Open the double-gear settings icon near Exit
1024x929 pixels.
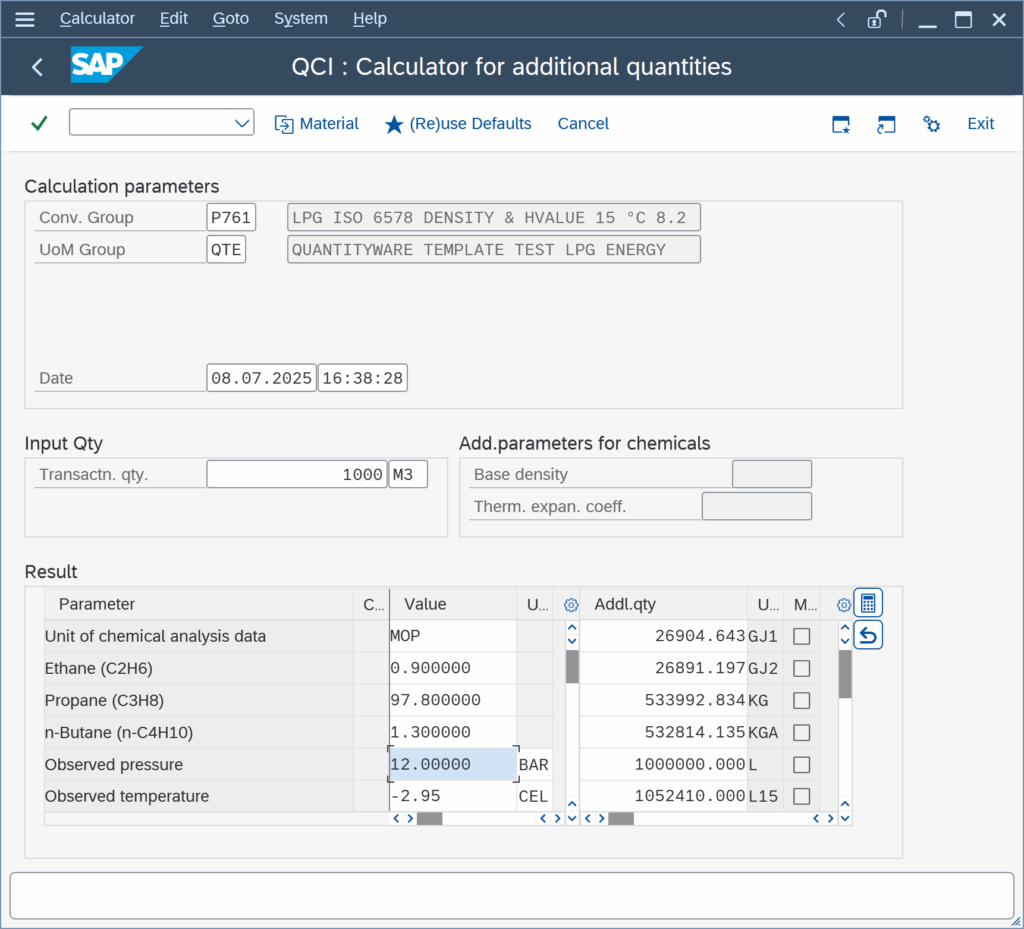click(x=931, y=123)
